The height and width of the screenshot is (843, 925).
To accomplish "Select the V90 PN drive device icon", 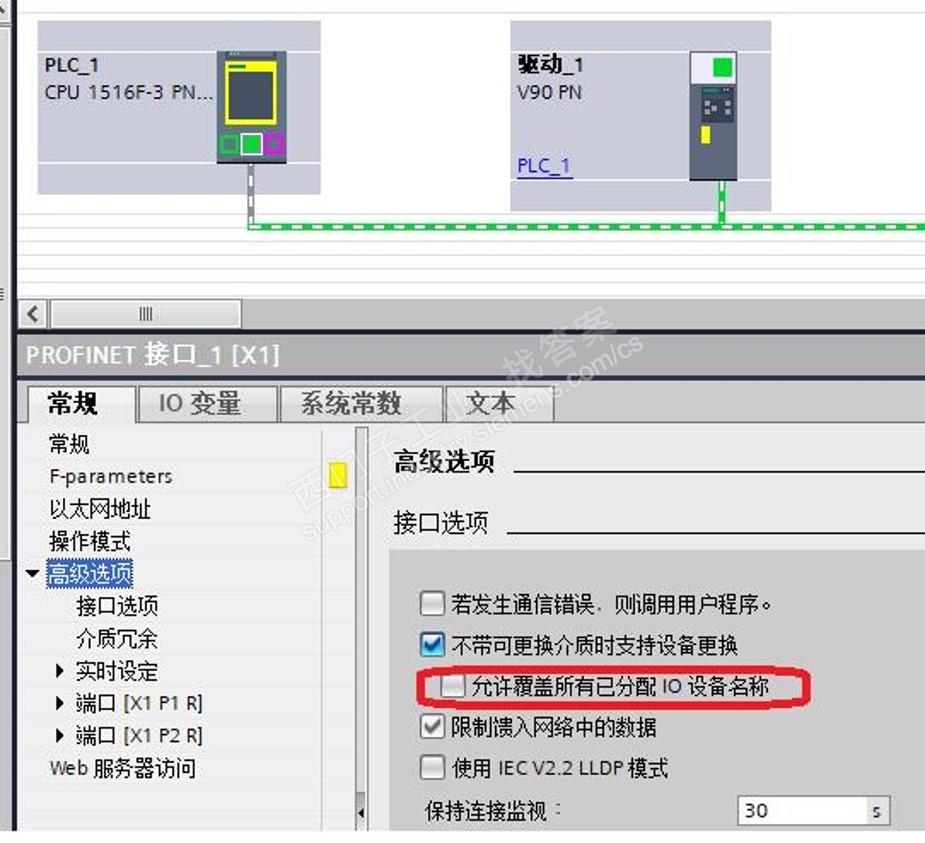I will [x=713, y=116].
